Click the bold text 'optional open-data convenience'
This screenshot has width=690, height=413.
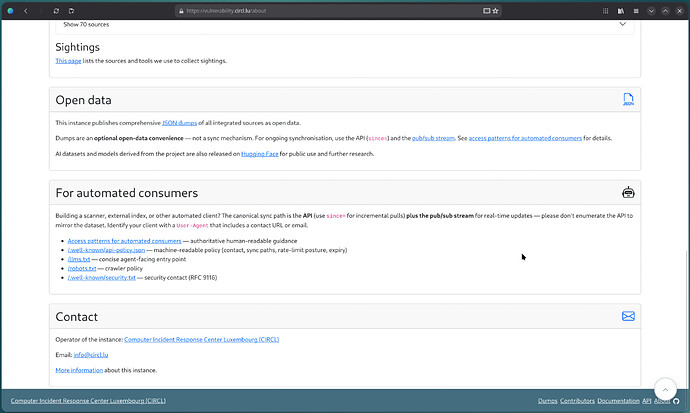(139, 138)
